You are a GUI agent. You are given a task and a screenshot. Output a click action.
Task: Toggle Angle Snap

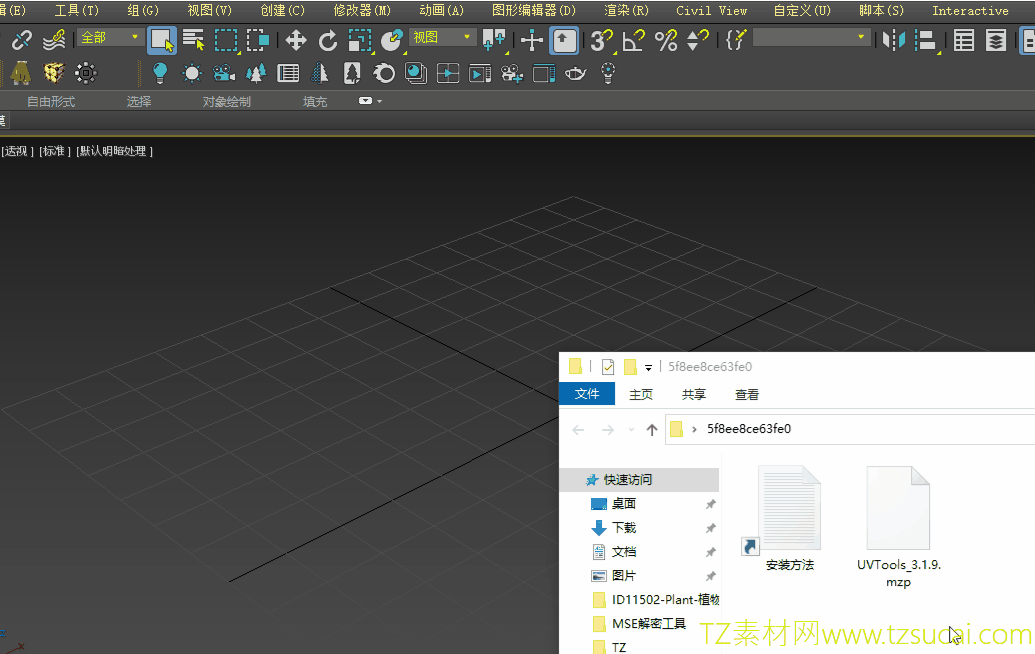[633, 41]
